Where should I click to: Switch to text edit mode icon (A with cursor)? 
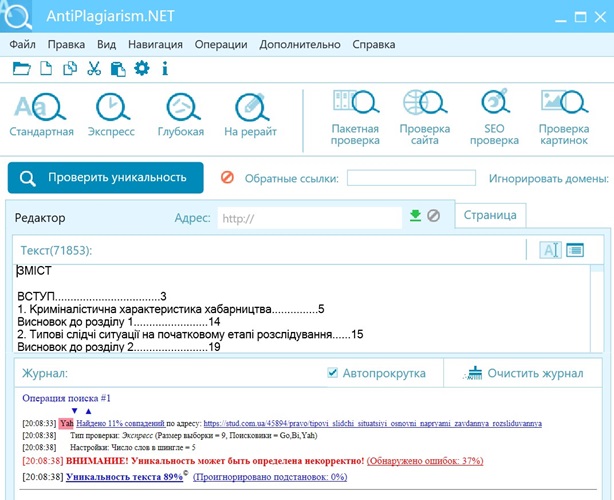pos(551,250)
